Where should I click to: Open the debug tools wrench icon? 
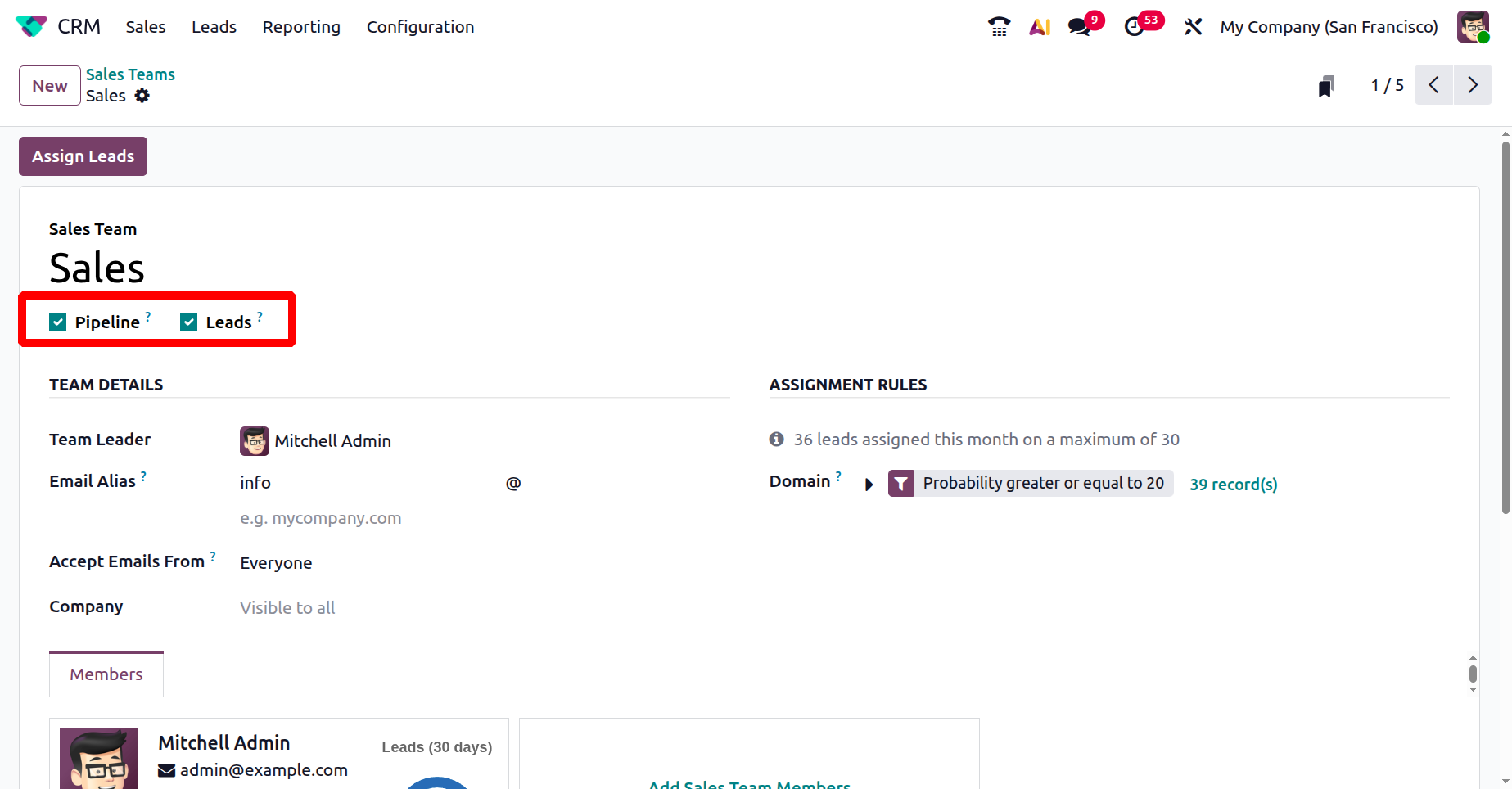[1193, 27]
